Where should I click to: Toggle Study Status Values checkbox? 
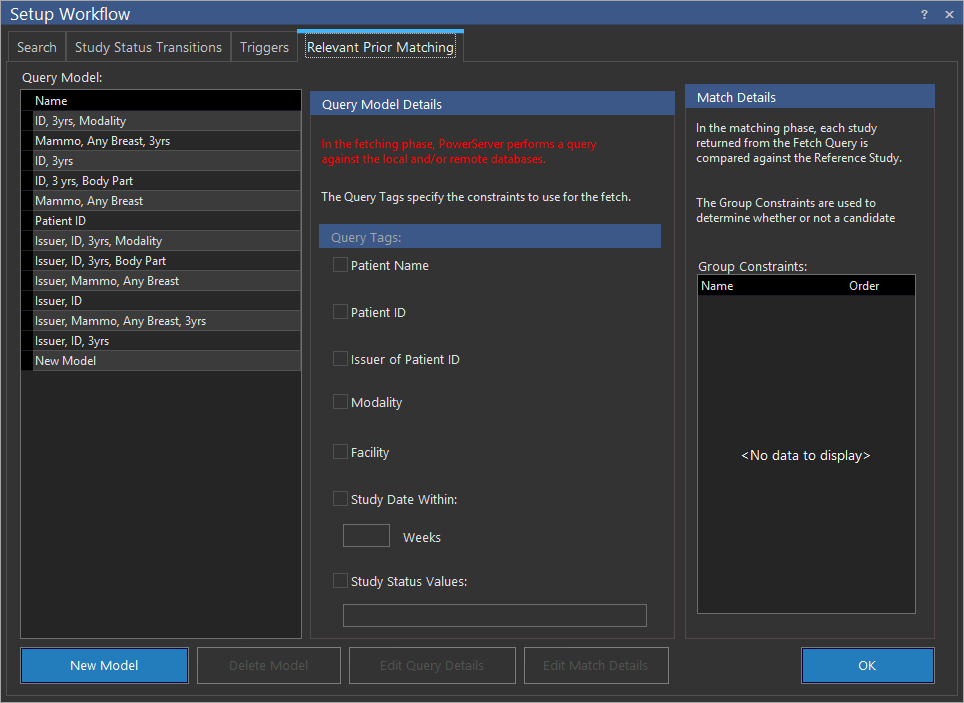(341, 580)
